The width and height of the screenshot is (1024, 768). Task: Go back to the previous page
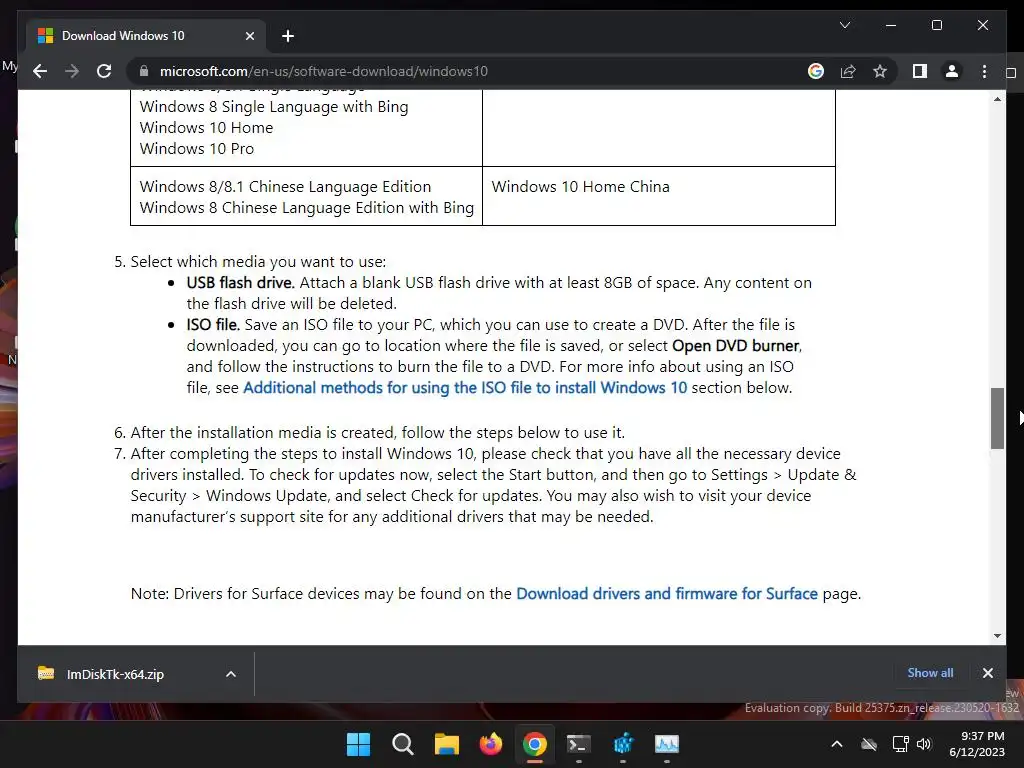[x=40, y=71]
